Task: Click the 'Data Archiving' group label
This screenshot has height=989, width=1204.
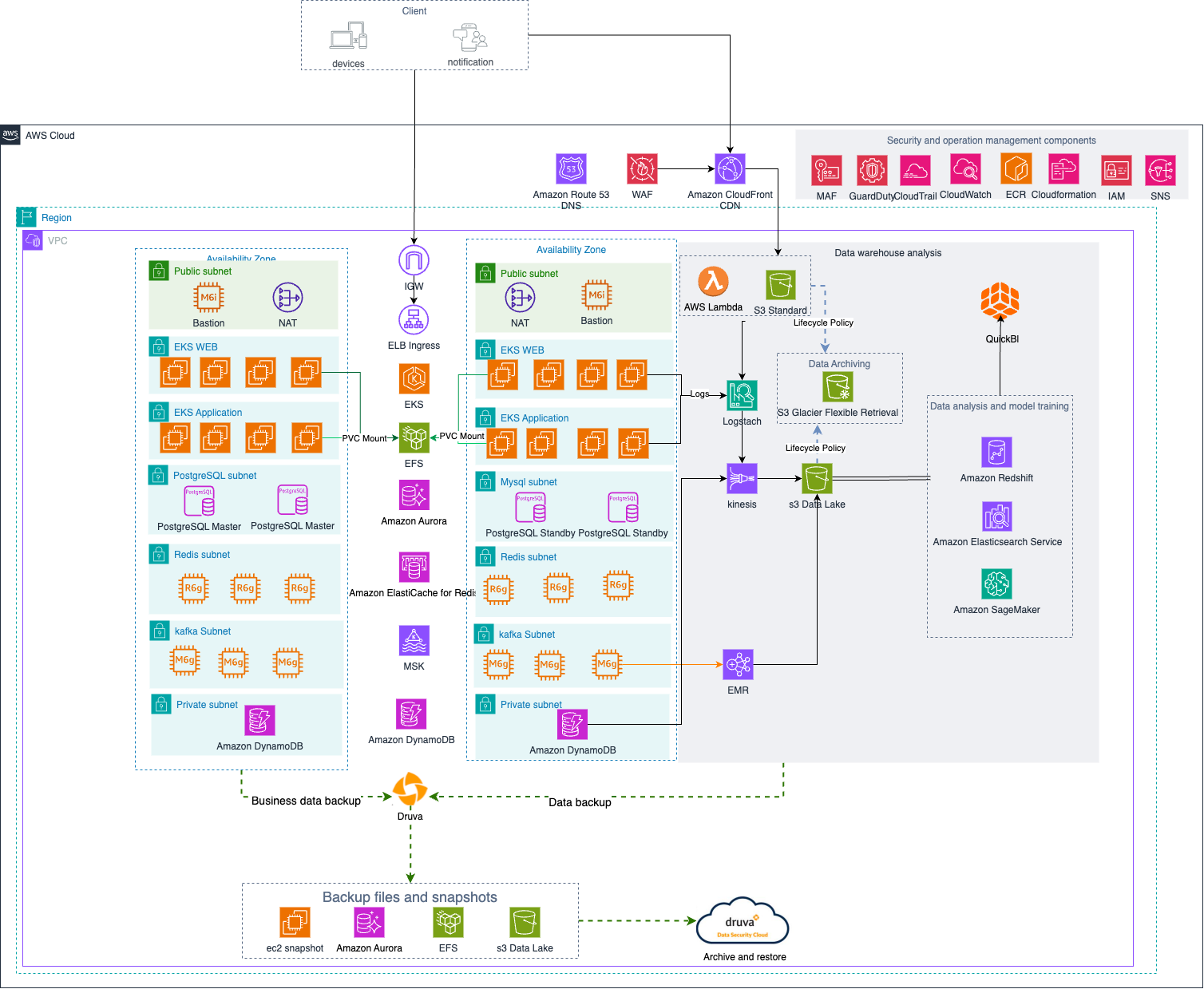Action: pos(839,364)
